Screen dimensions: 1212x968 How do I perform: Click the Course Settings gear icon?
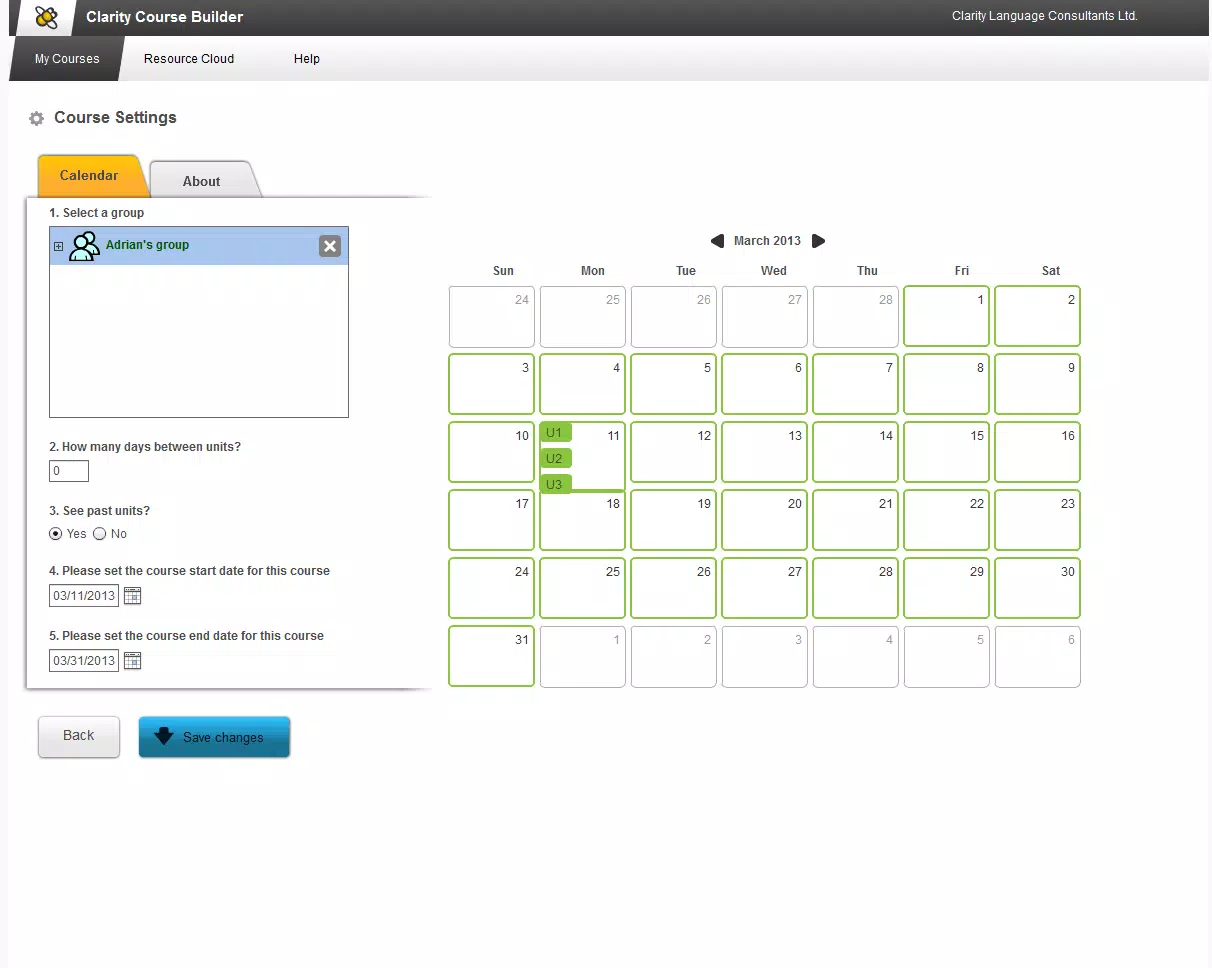[37, 118]
